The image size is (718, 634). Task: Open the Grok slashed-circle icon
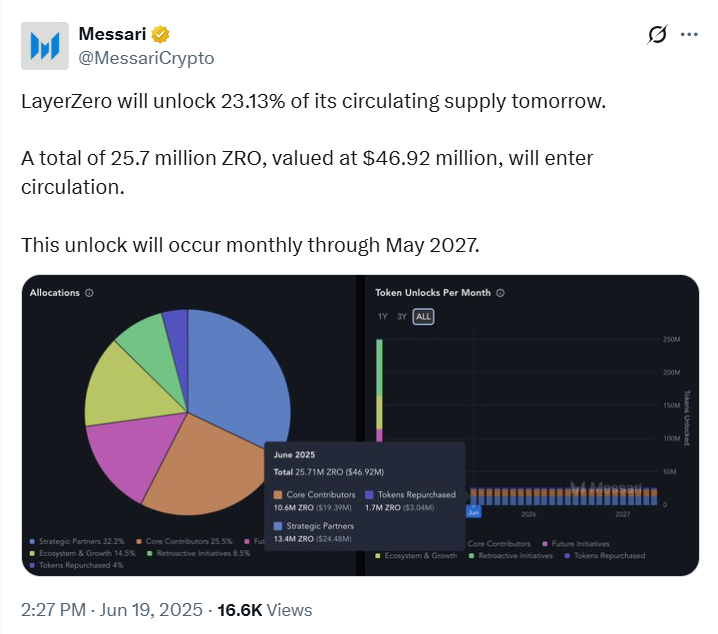coord(657,35)
